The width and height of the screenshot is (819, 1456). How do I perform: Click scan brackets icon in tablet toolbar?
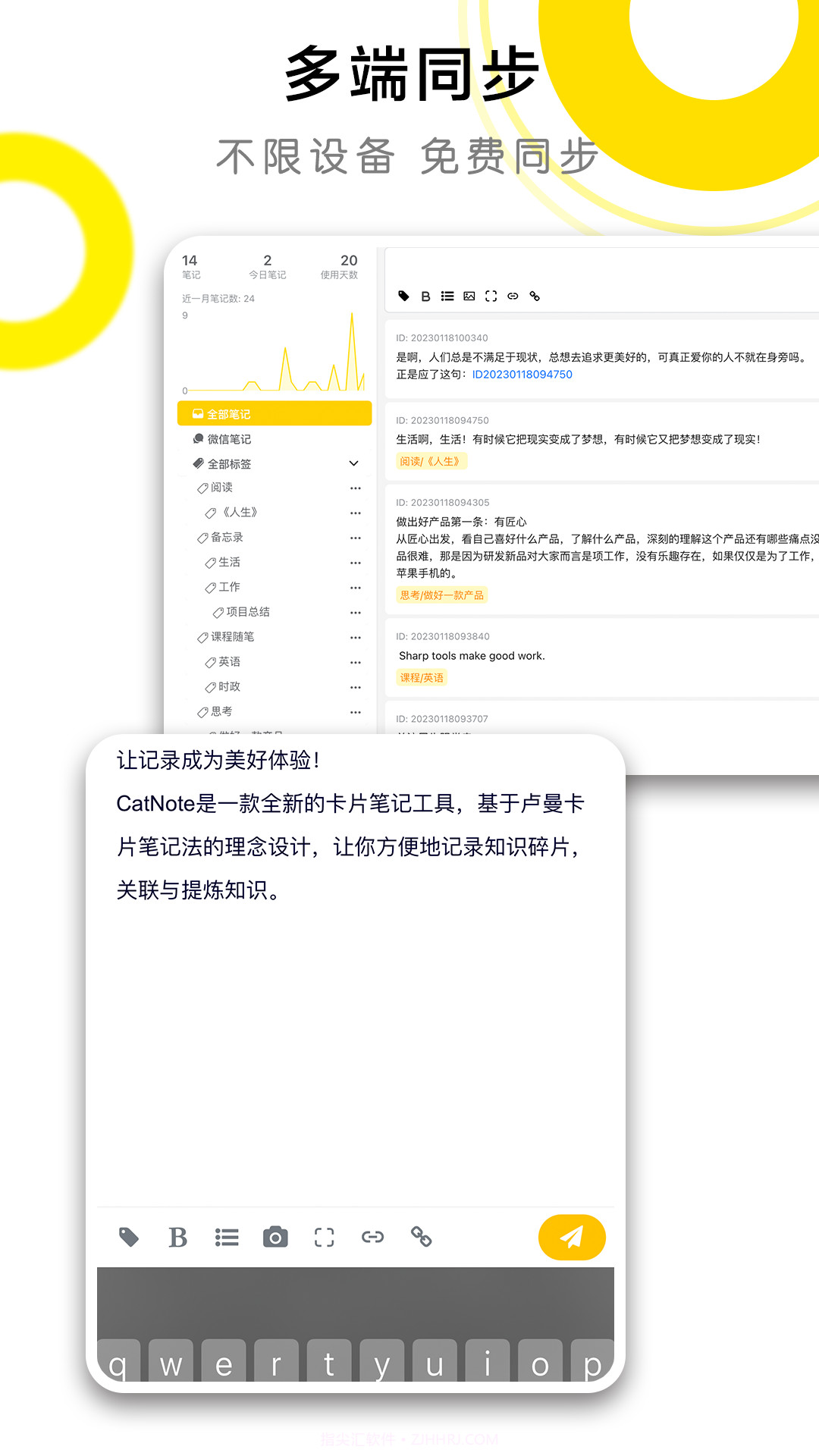pyautogui.click(x=491, y=296)
